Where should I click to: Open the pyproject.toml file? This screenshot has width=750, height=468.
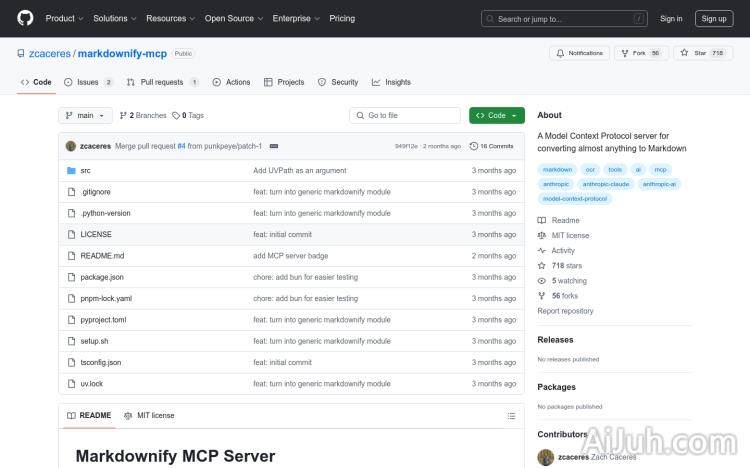(103, 320)
